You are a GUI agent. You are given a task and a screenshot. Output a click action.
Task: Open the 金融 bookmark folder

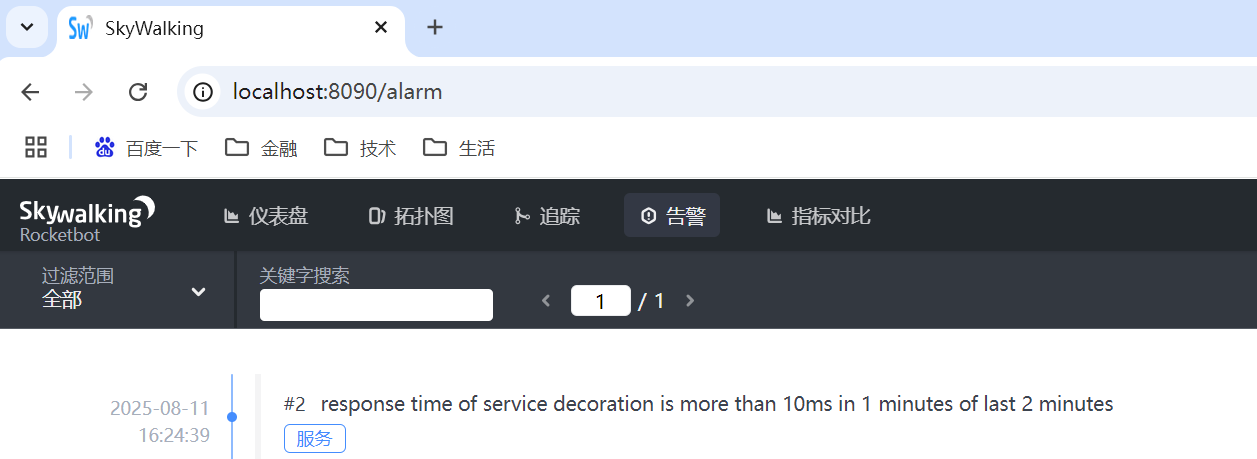point(261,148)
